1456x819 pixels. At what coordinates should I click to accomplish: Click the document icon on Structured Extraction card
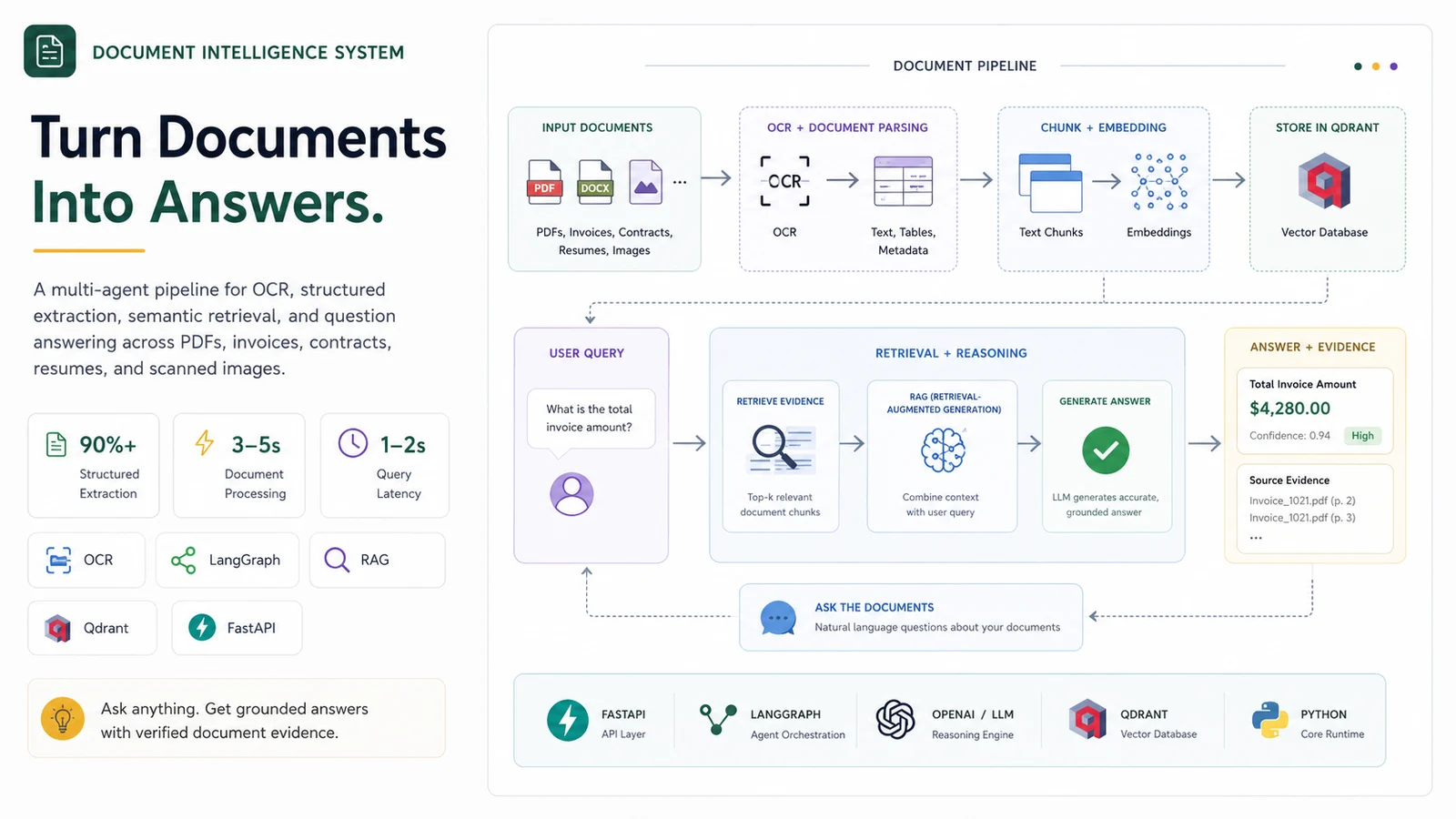(56, 444)
